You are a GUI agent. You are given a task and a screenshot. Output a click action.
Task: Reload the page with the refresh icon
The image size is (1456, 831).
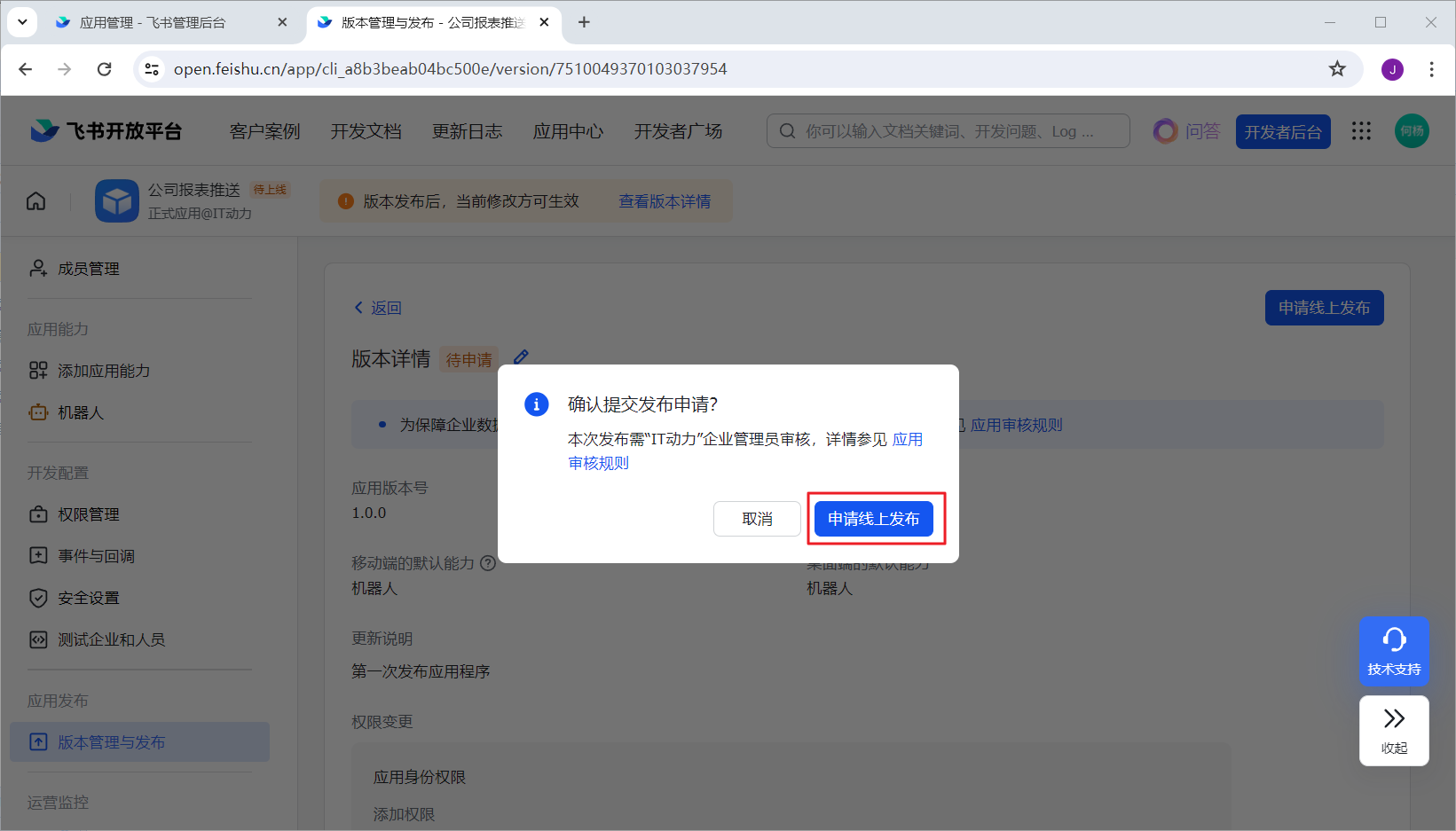tap(105, 69)
